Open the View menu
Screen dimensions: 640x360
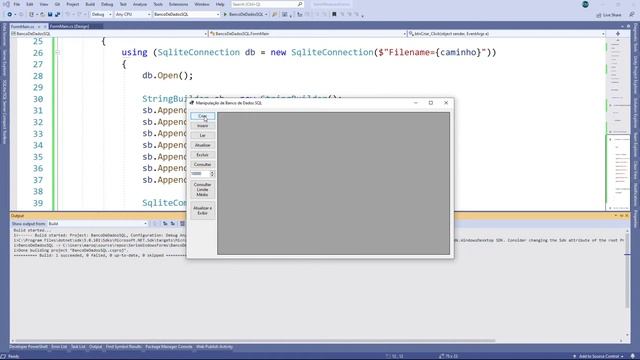pos(44,4)
